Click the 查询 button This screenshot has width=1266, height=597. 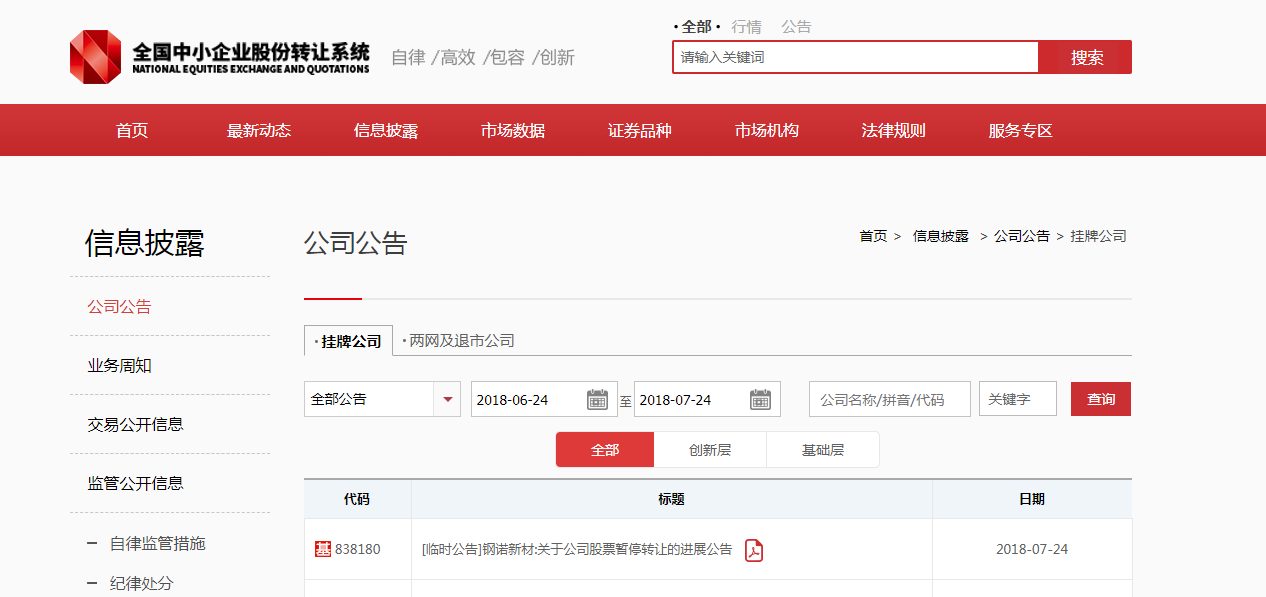point(1100,399)
